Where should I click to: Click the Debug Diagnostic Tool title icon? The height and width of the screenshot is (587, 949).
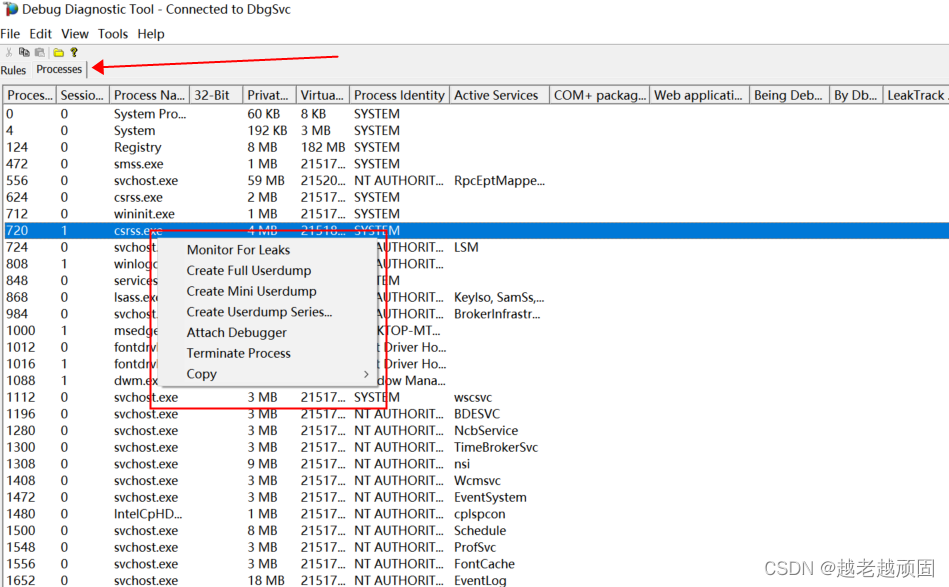pos(10,9)
